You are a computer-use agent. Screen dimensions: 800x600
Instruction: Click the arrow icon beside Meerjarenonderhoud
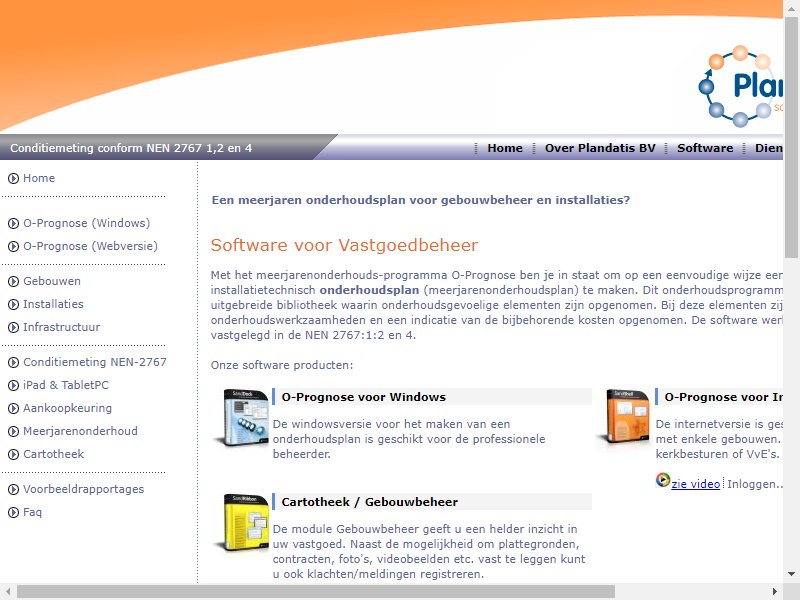coord(13,431)
